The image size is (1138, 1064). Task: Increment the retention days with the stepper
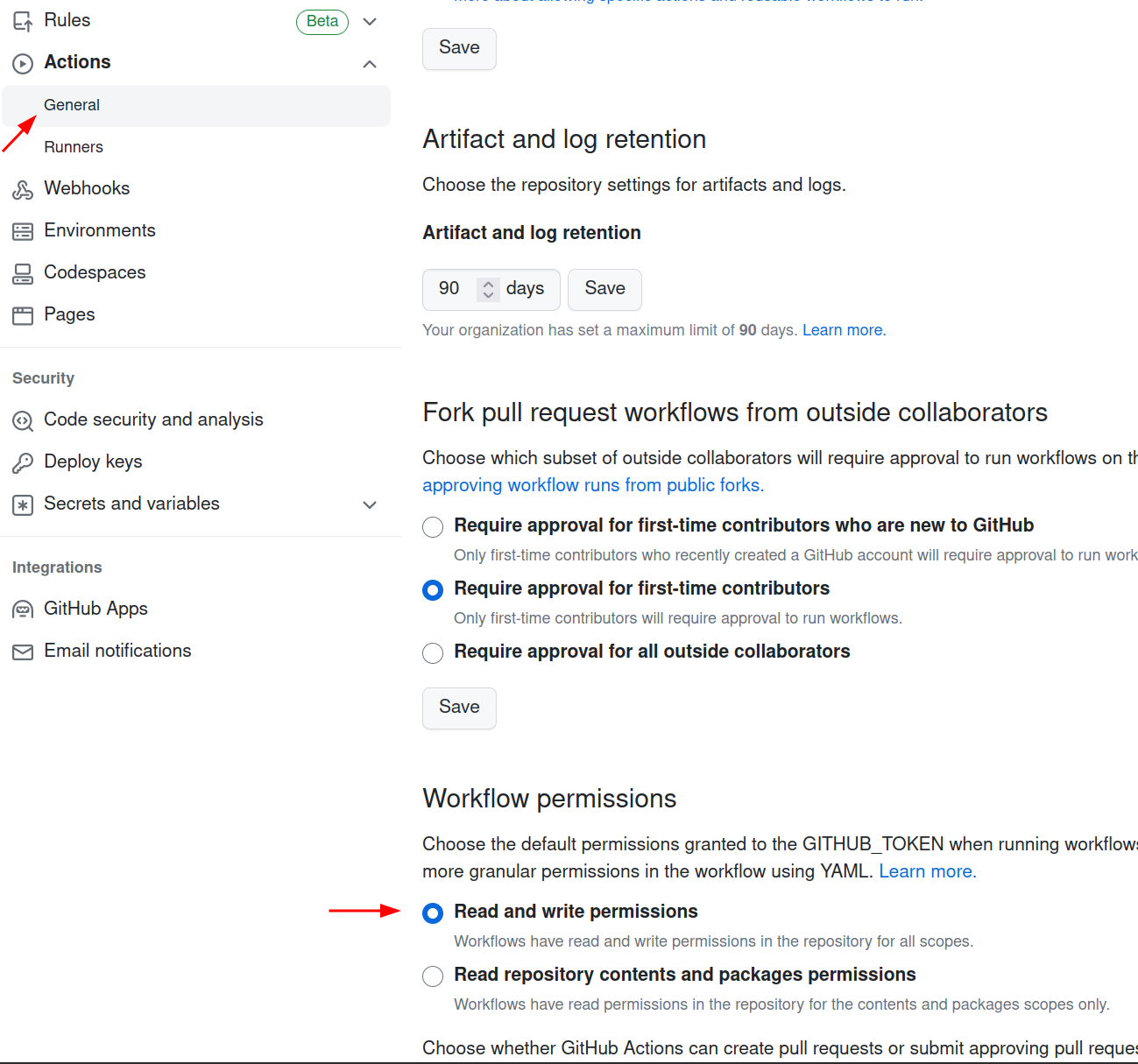click(x=487, y=284)
